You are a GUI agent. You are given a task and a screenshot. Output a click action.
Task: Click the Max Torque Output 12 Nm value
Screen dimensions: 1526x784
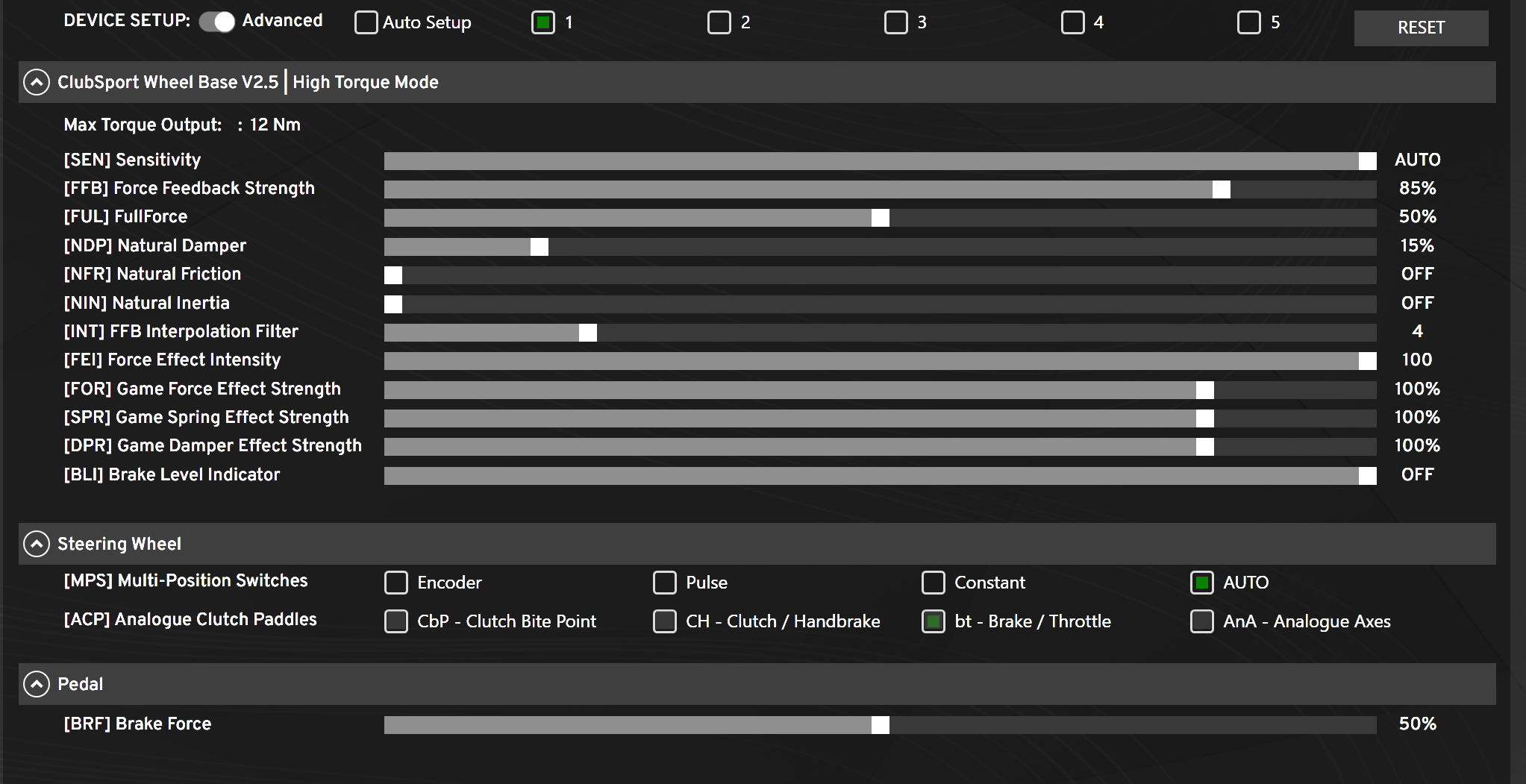(x=275, y=125)
